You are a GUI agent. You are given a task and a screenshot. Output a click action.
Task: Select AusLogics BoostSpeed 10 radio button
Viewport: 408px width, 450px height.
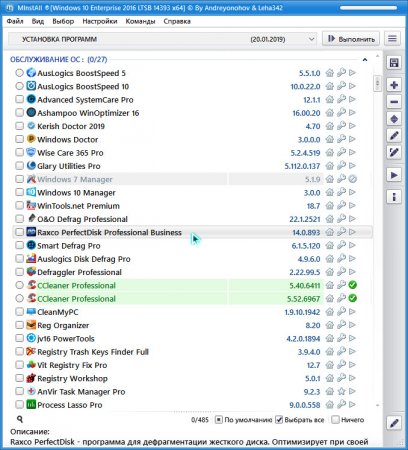19,86
